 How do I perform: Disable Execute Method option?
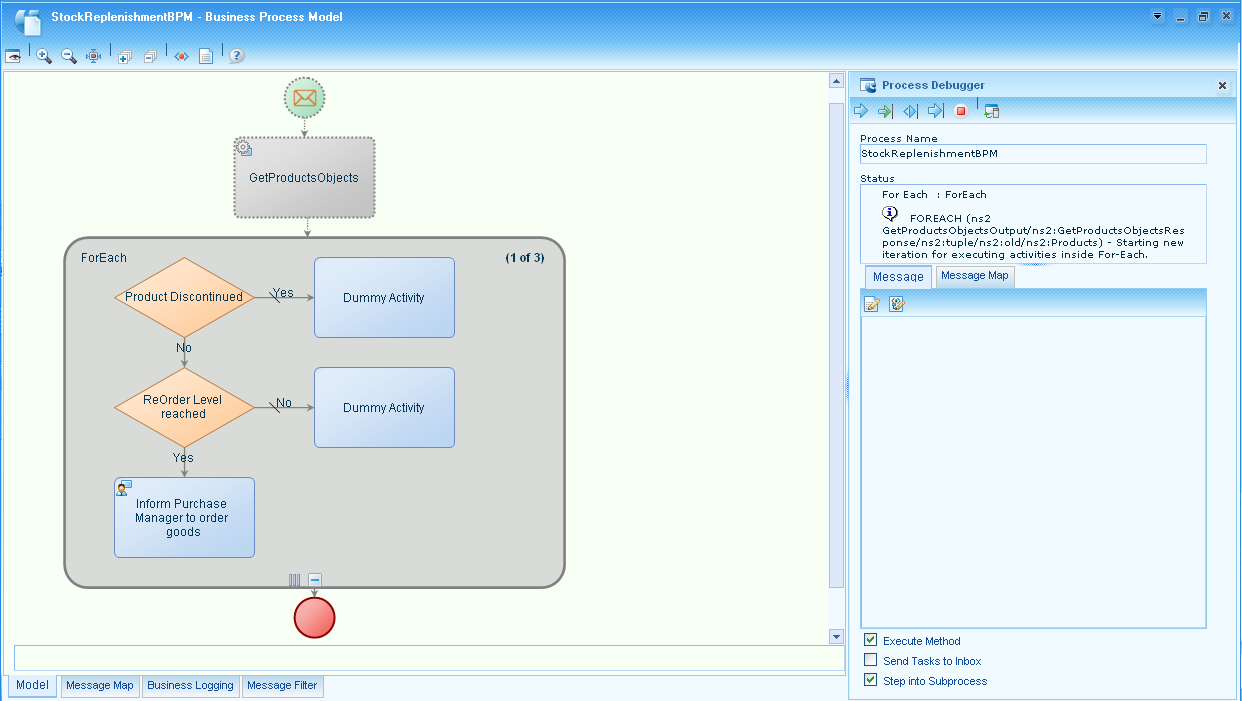(x=870, y=641)
